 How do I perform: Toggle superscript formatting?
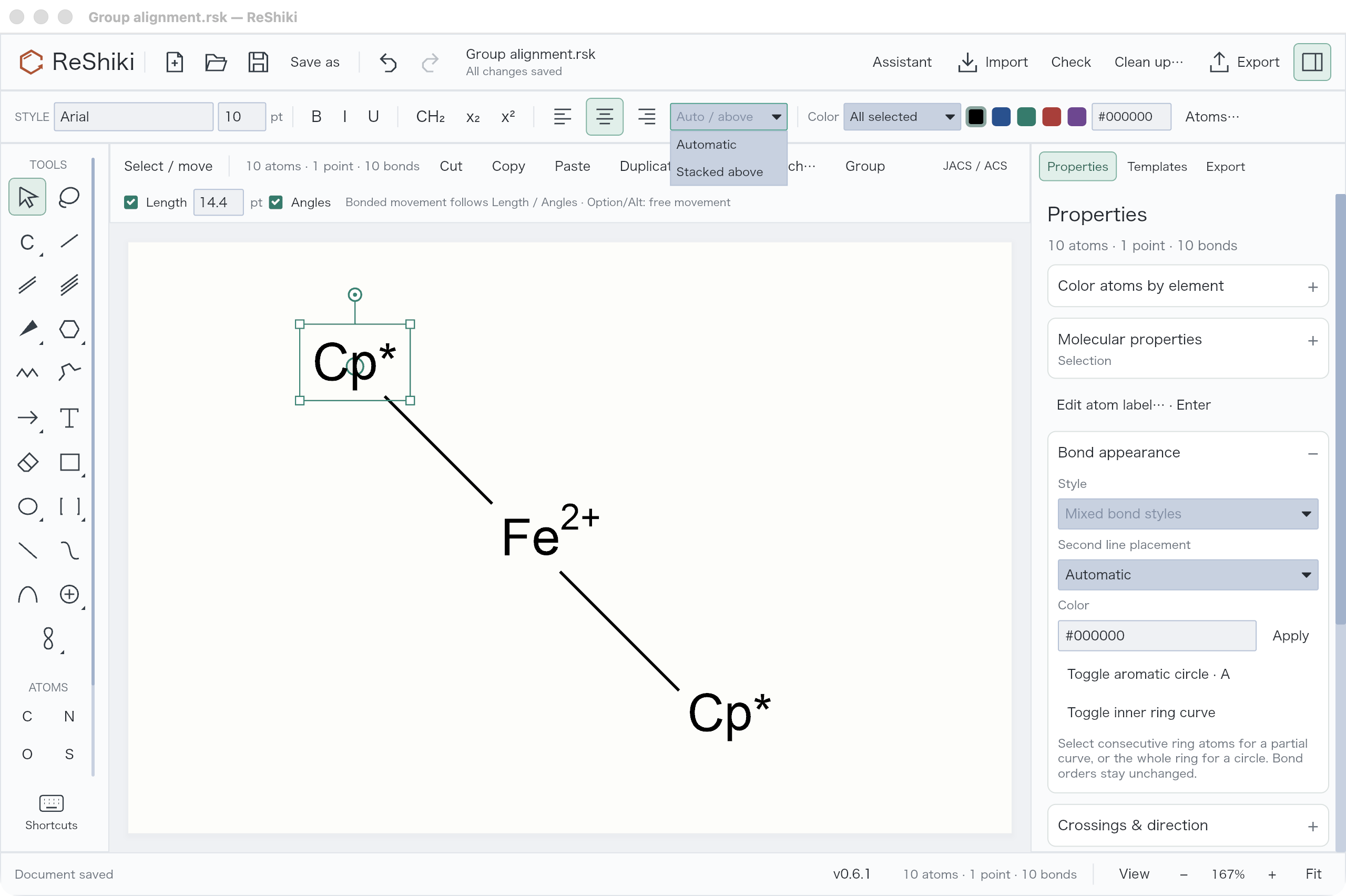pyautogui.click(x=508, y=117)
